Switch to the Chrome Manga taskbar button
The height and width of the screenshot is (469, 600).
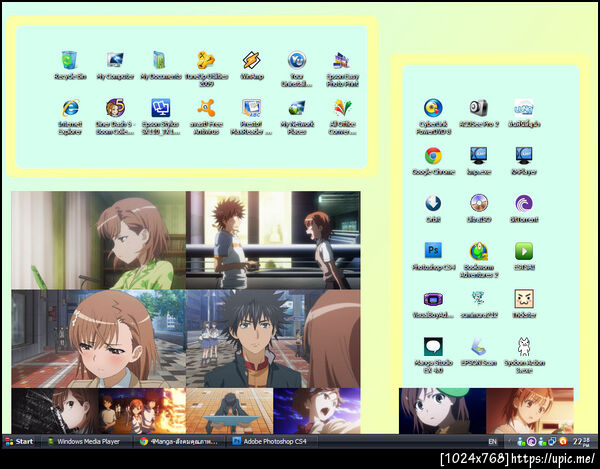coord(179,441)
